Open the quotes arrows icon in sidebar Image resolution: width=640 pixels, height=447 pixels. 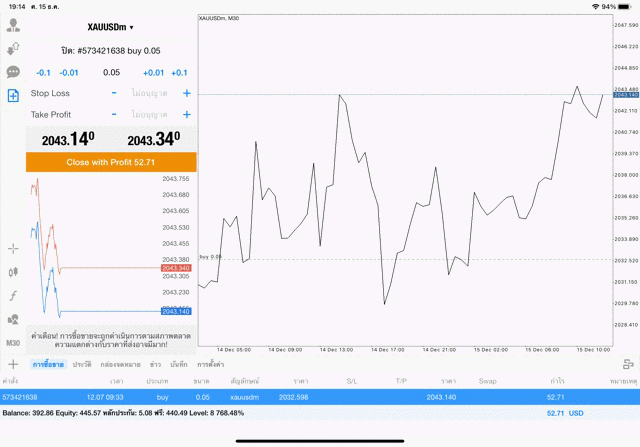point(13,48)
